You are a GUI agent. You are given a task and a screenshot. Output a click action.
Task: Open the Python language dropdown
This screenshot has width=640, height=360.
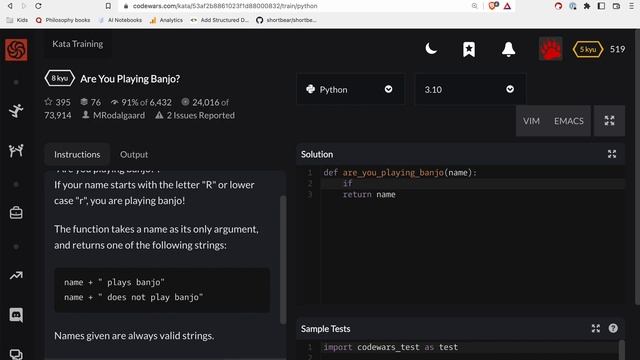point(350,89)
